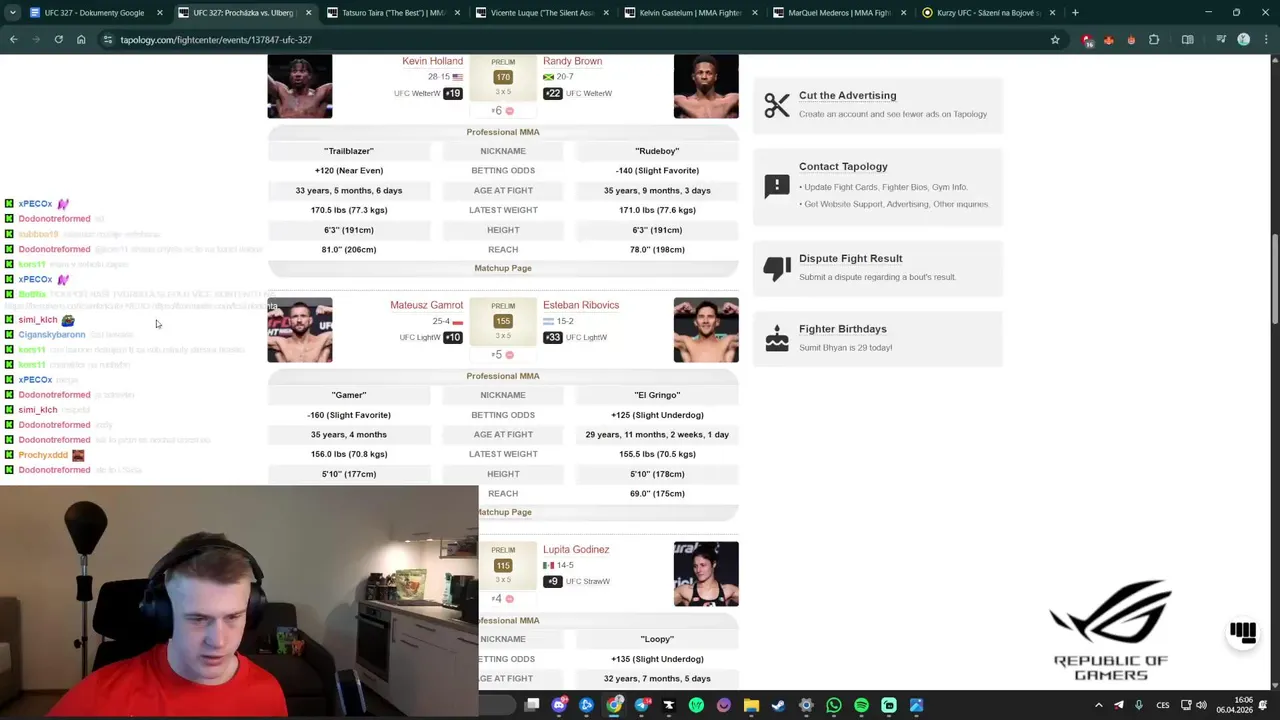Open the browser extensions puzzle icon
The image size is (1280, 720).
click(1154, 39)
